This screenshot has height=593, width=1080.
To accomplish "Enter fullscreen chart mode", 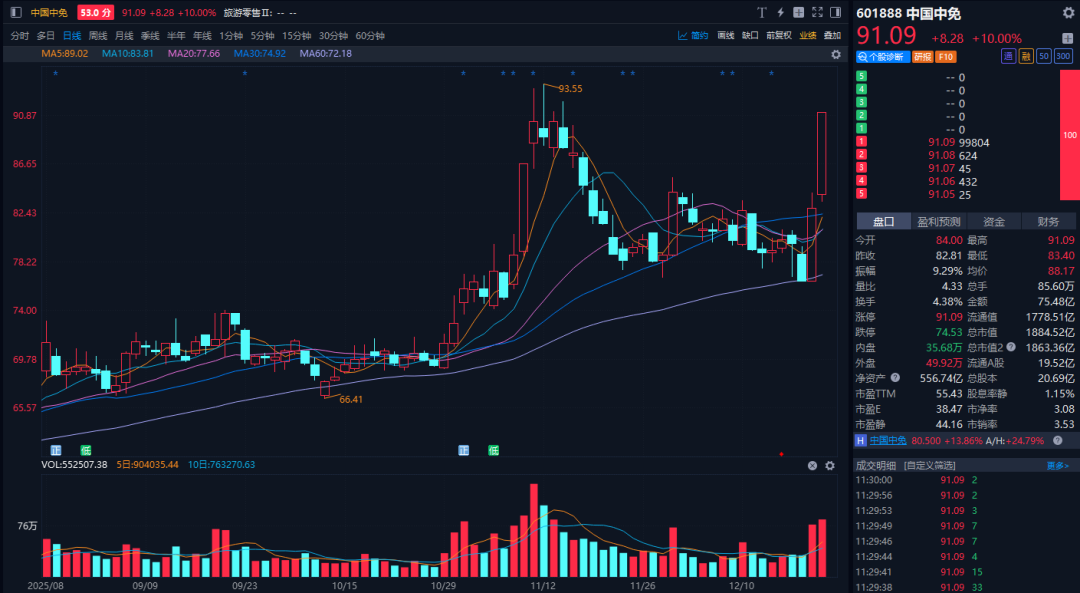I will 816,13.
